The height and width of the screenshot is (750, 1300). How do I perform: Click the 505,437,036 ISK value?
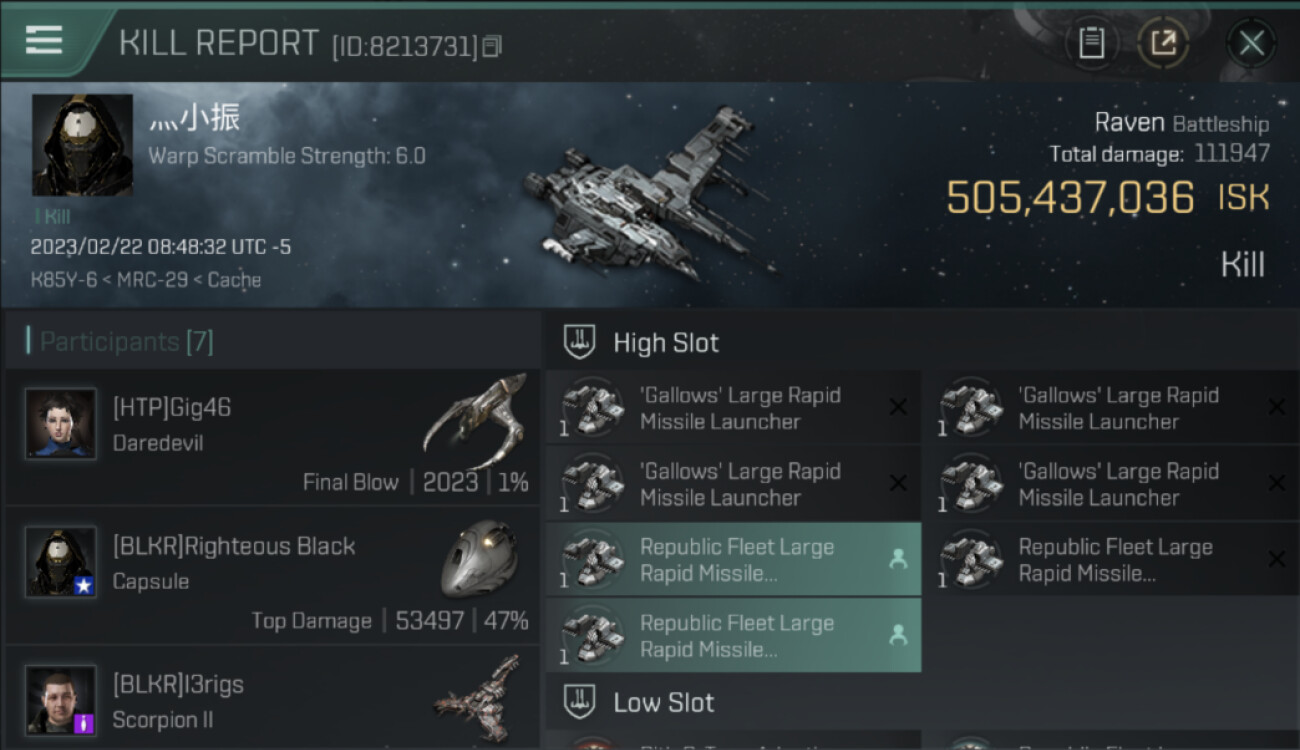[1070, 198]
